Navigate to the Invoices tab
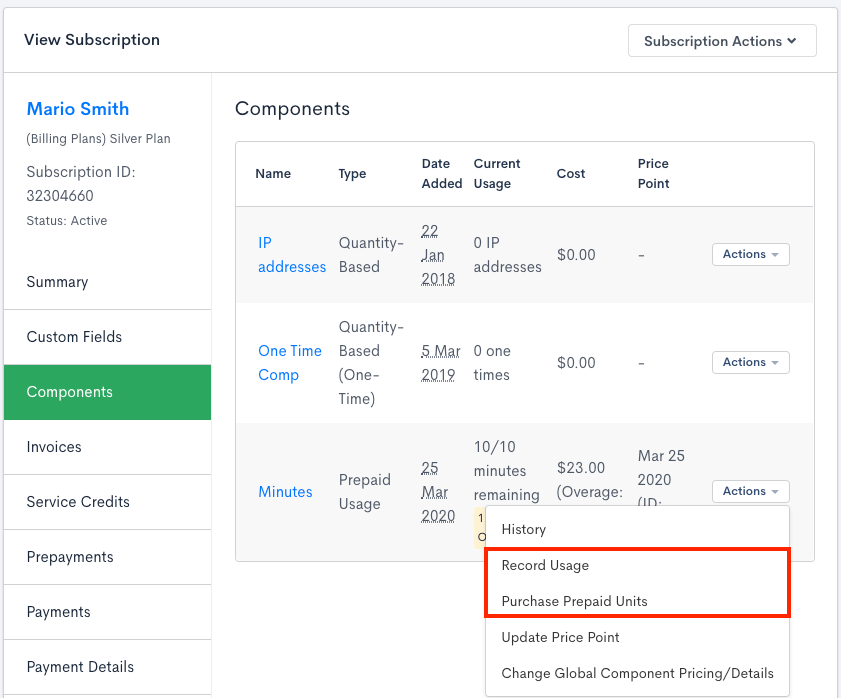This screenshot has width=841, height=698. [54, 447]
